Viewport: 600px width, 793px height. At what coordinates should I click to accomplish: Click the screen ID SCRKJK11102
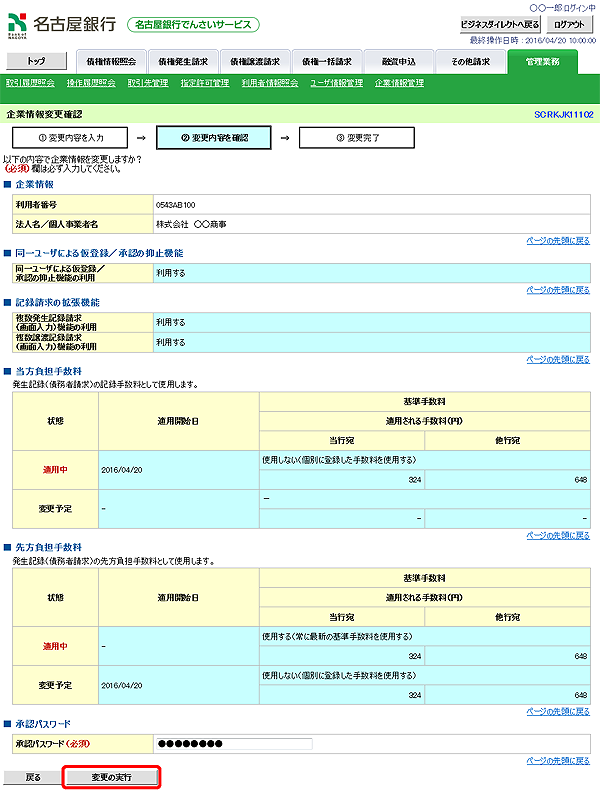pos(564,115)
